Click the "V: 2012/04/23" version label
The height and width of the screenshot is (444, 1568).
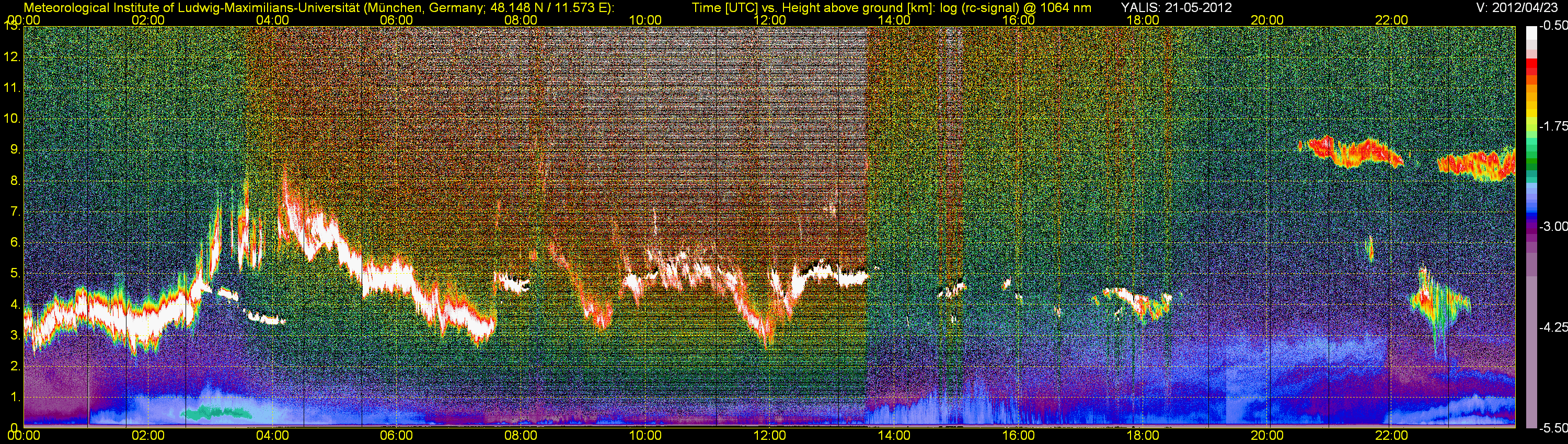coord(1517,7)
